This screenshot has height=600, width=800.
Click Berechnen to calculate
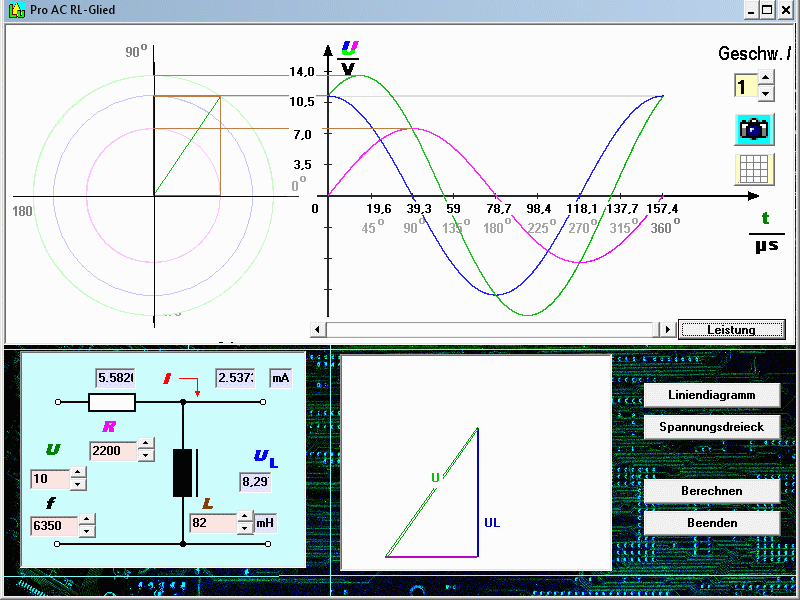coord(712,491)
